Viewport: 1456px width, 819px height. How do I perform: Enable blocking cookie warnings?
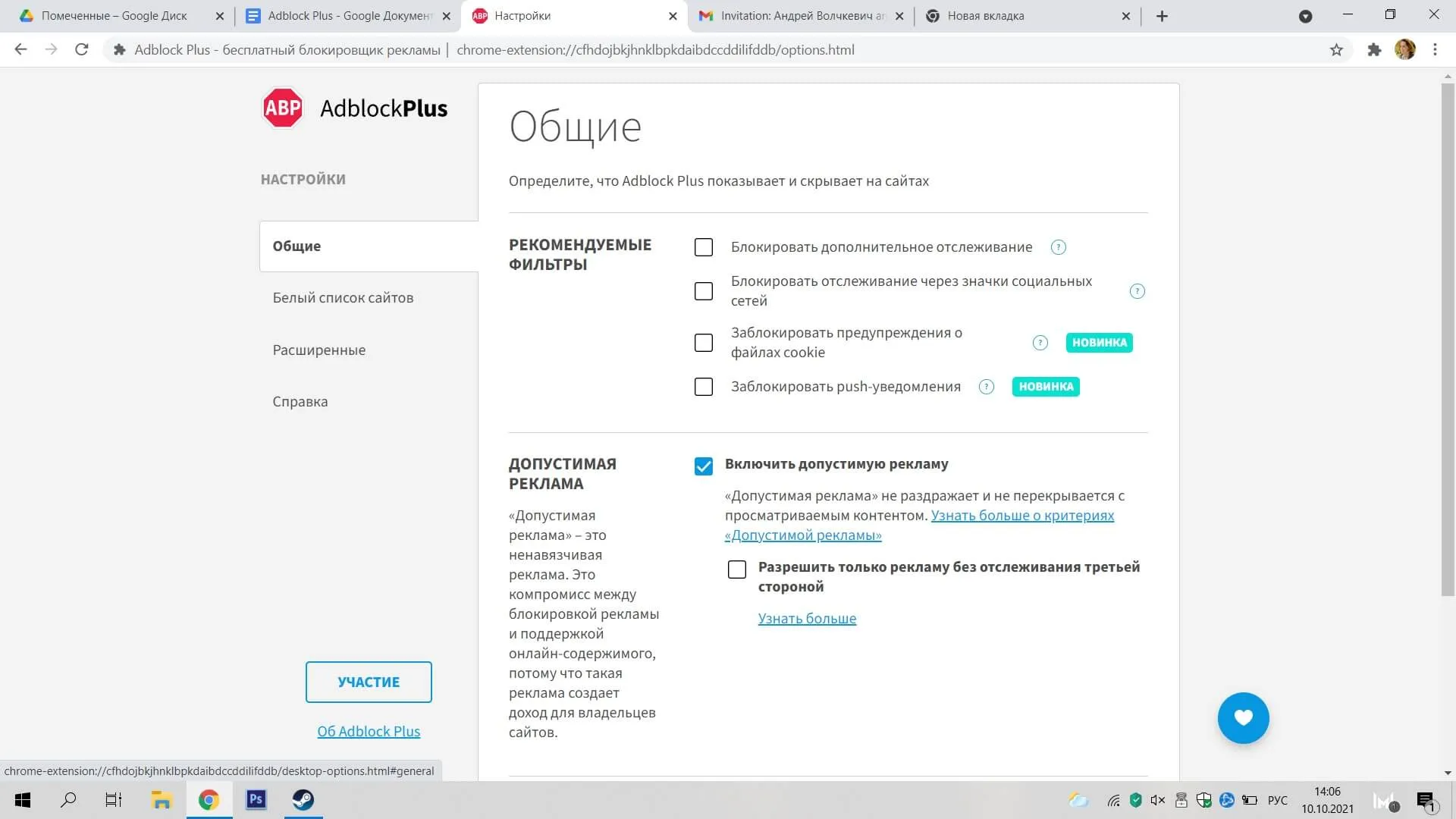click(704, 343)
